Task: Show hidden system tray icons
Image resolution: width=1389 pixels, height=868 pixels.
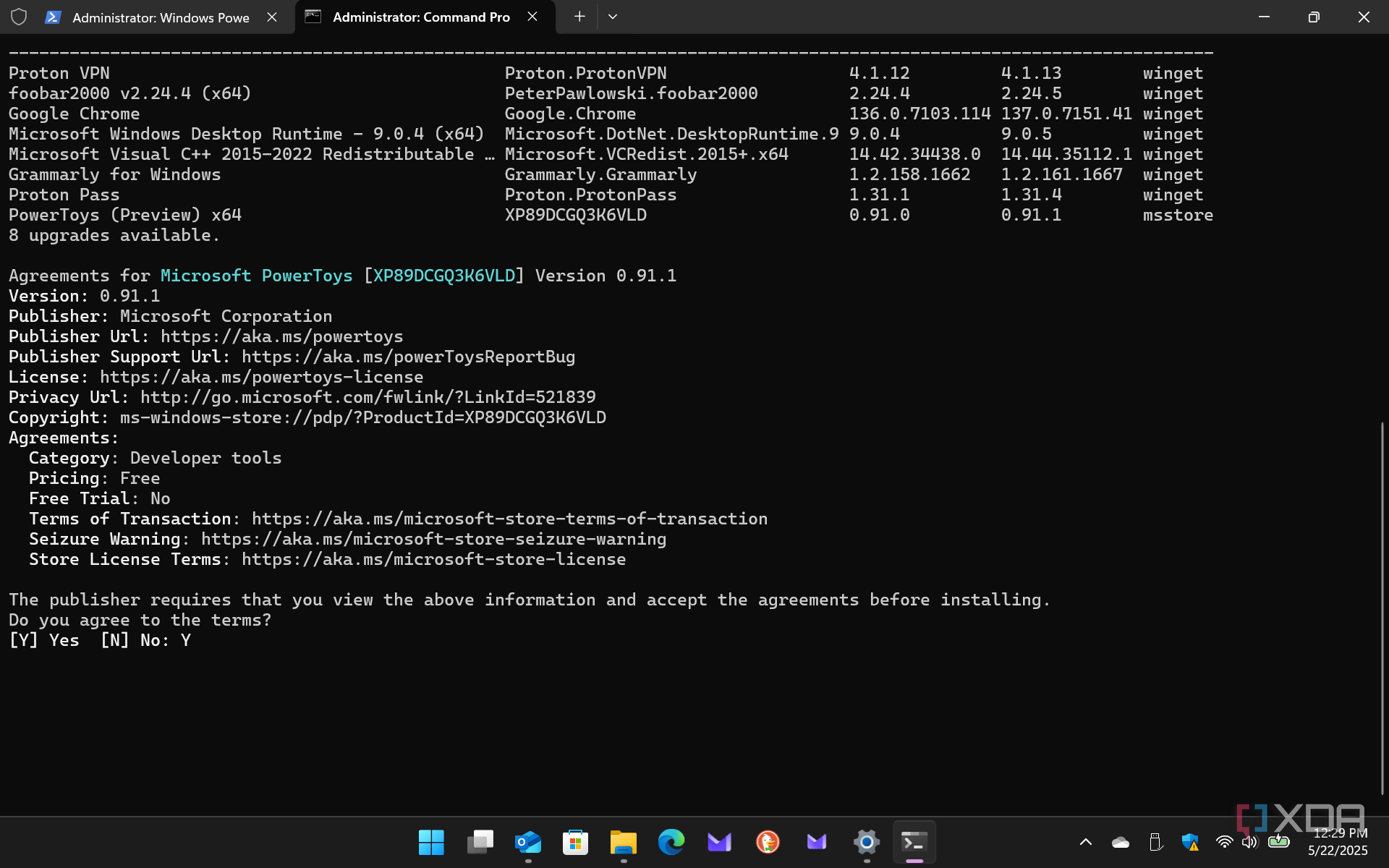Action: click(x=1086, y=842)
